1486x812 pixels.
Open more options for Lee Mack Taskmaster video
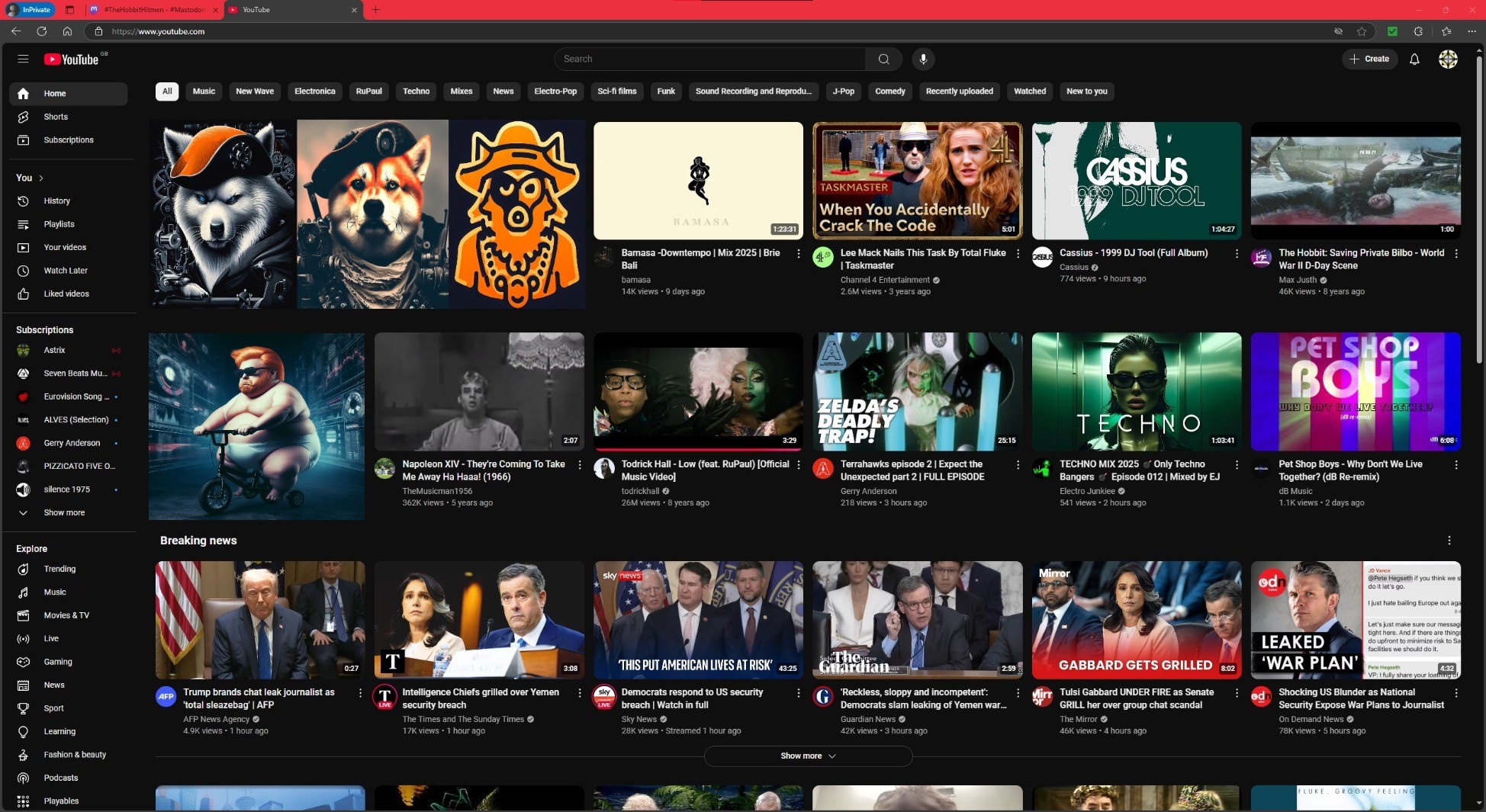1018,253
